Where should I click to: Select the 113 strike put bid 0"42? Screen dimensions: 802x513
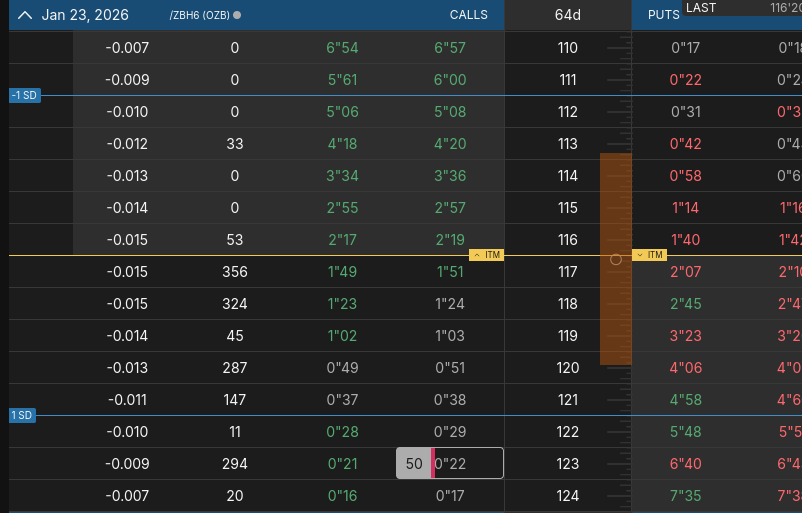pyautogui.click(x=685, y=144)
